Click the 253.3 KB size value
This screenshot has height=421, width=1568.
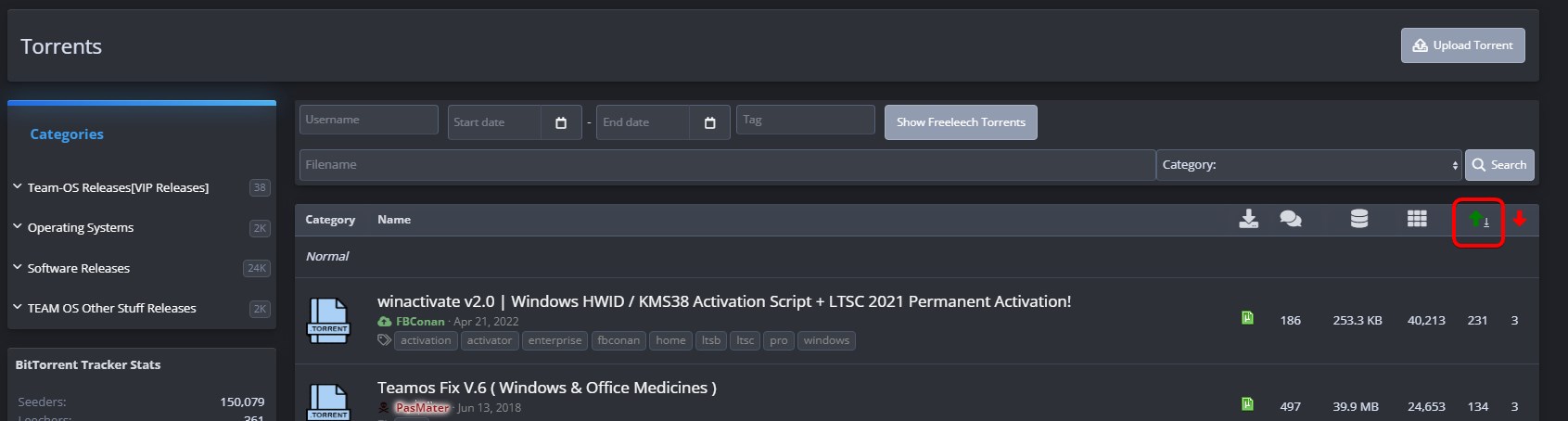(x=1358, y=320)
